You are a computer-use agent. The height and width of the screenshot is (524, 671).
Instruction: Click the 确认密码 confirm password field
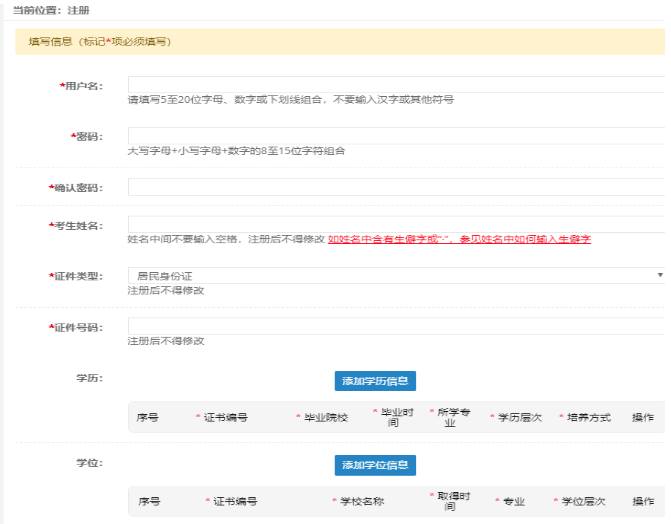(396, 187)
